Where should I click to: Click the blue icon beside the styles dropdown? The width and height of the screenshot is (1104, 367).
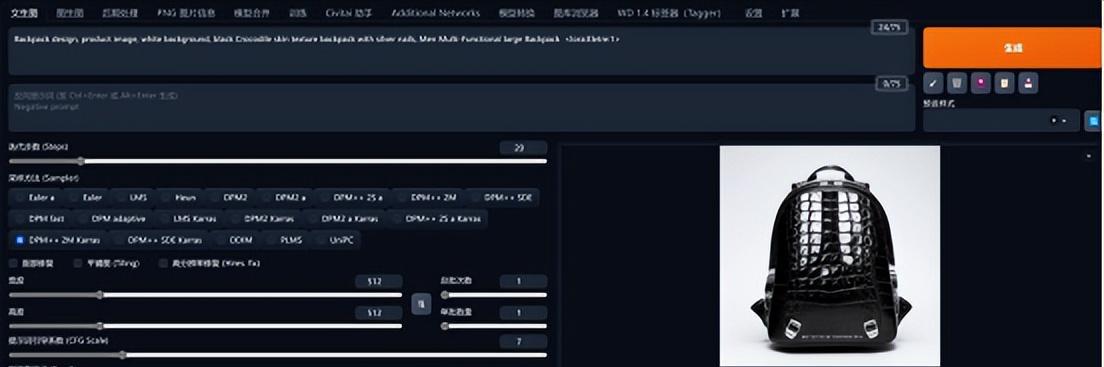coord(1093,120)
